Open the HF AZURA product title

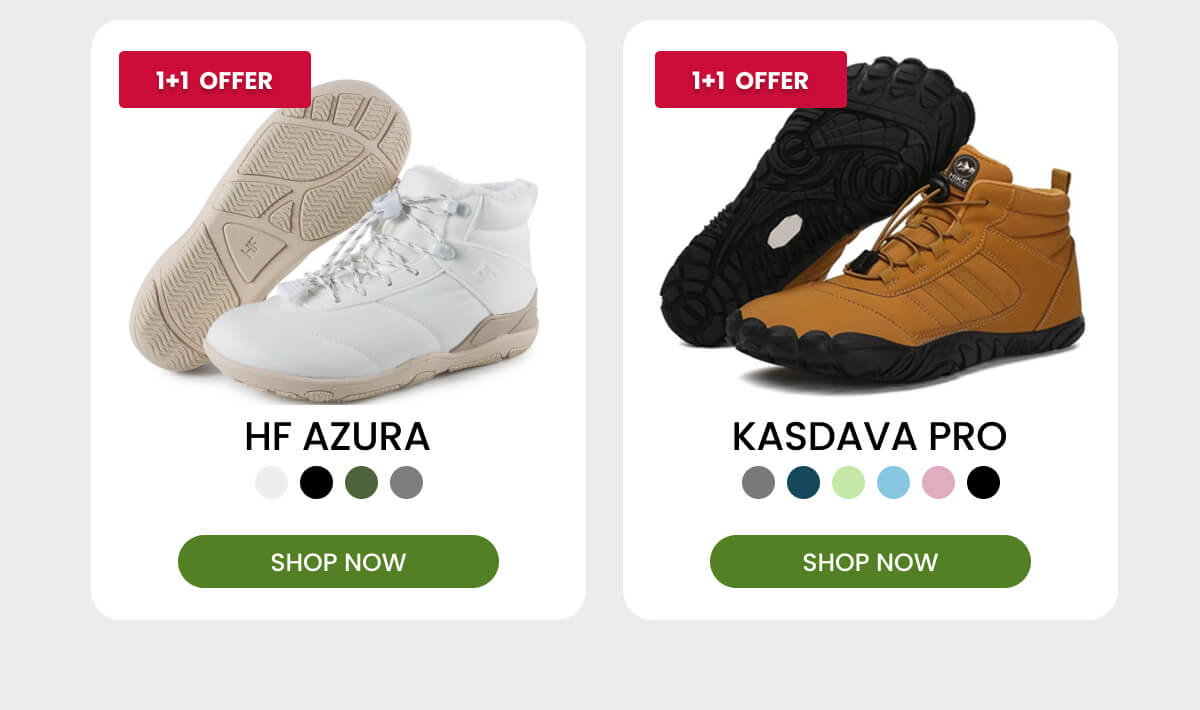[338, 437]
